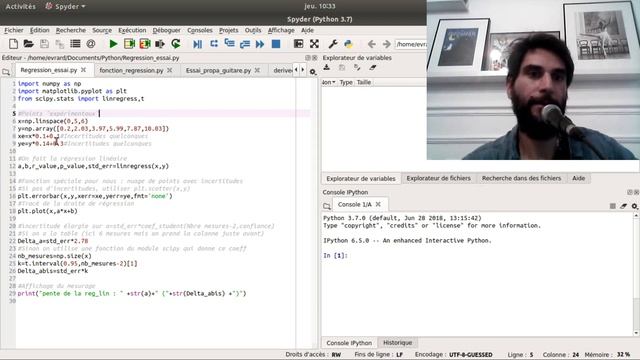The height and width of the screenshot is (360, 640).
Task: Switch to Recherche dans des fichiers tab
Action: [521, 178]
